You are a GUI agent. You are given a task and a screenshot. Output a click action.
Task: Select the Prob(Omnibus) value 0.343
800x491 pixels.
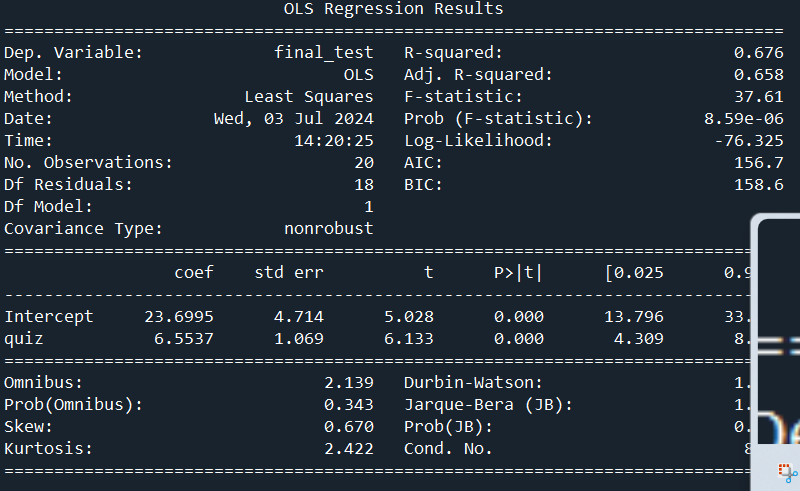(x=349, y=404)
